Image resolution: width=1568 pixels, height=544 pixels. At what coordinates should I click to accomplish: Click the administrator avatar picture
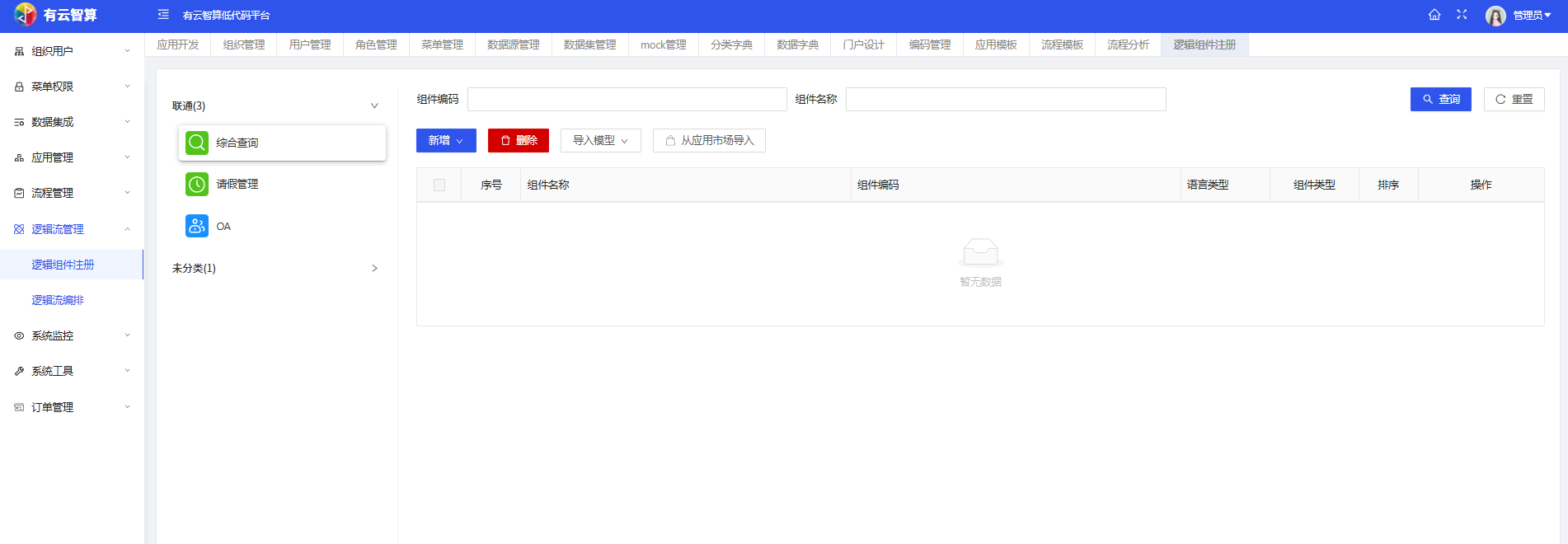1495,16
